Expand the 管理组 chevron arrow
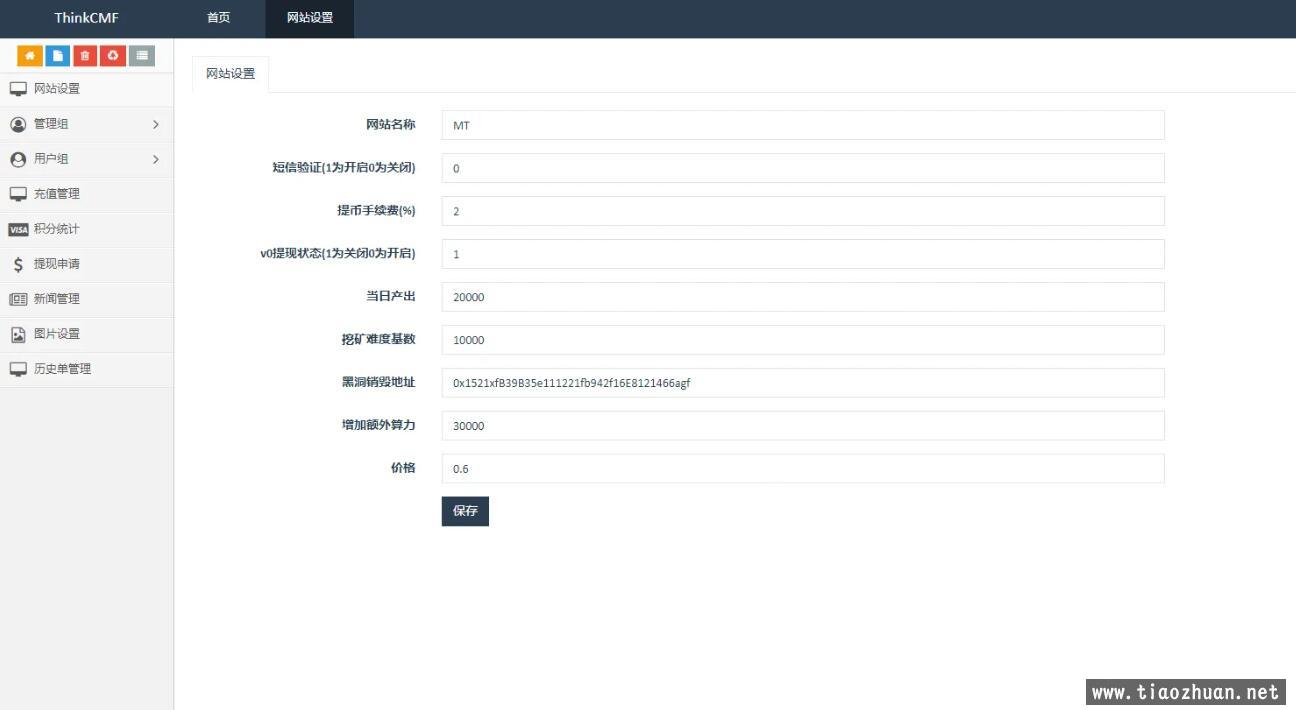This screenshot has height=710, width=1296. click(156, 124)
